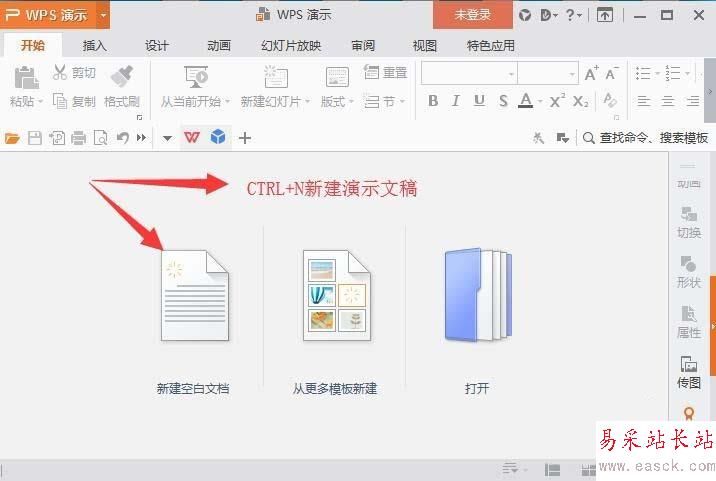Click the blue cube icon tab
Screen dimensions: 716x481
click(218, 137)
